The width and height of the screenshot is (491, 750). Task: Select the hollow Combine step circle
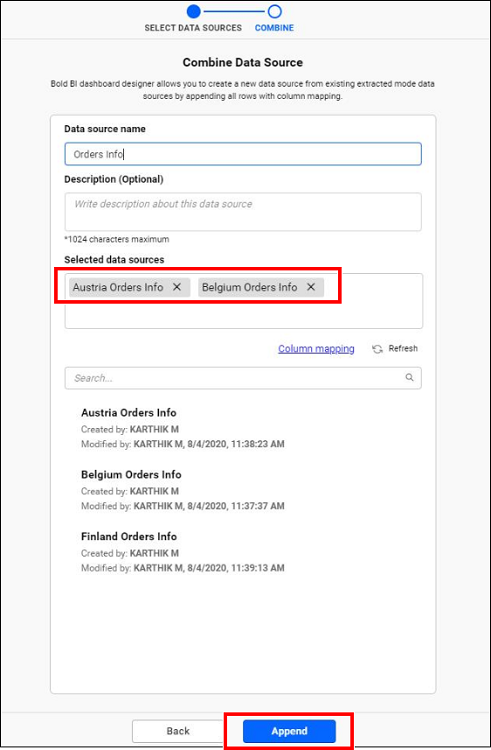click(x=274, y=11)
